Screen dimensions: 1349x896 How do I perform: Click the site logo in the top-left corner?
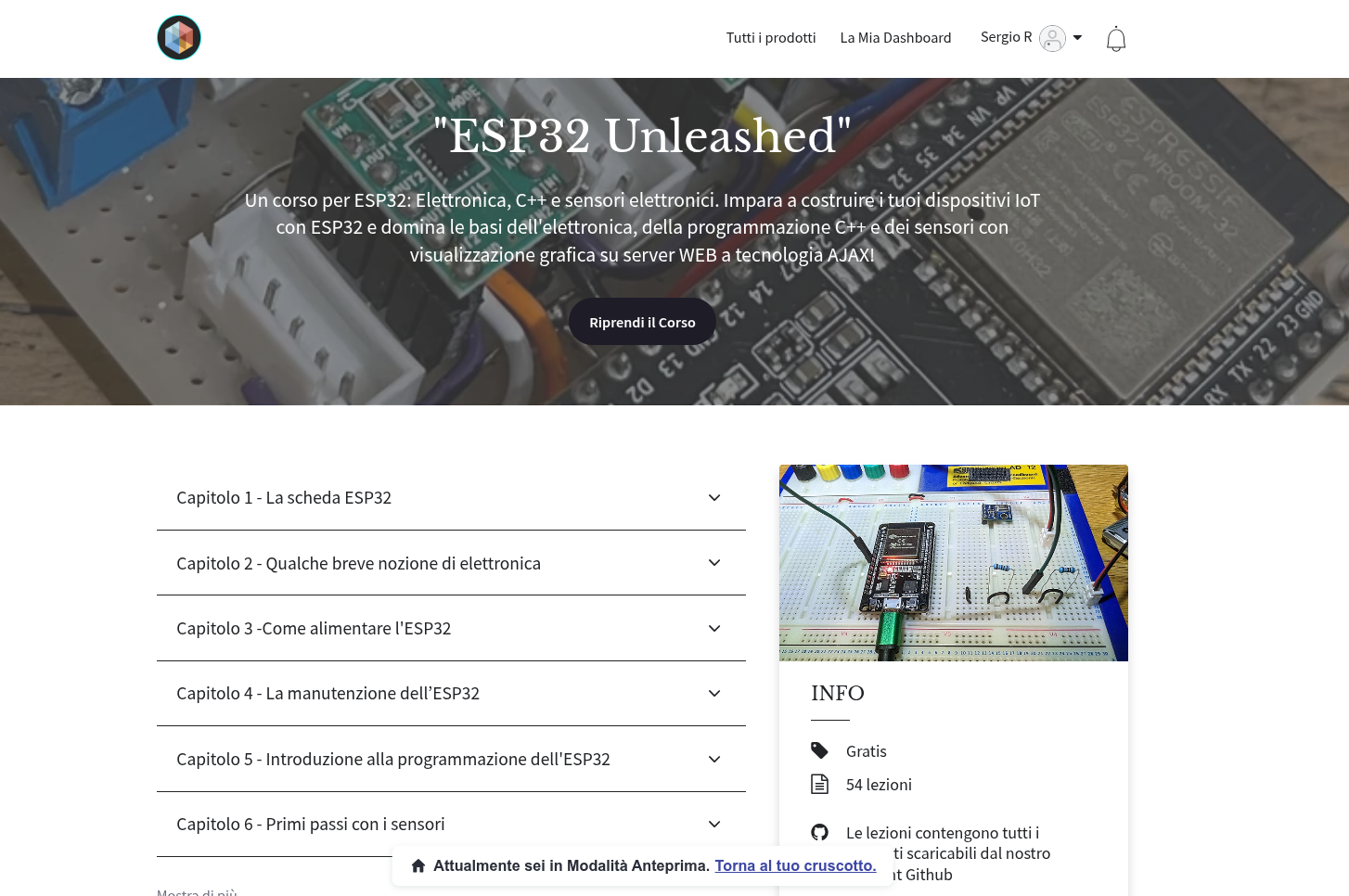(178, 37)
